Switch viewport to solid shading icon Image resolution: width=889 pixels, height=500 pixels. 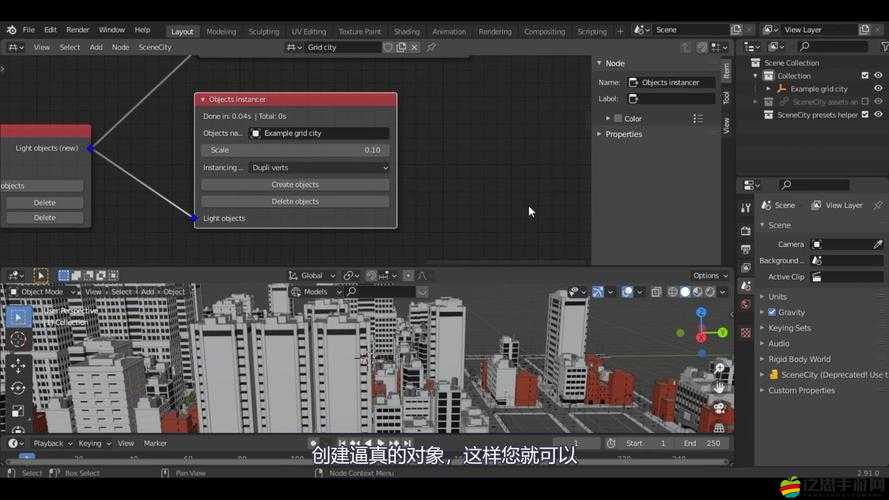point(685,291)
